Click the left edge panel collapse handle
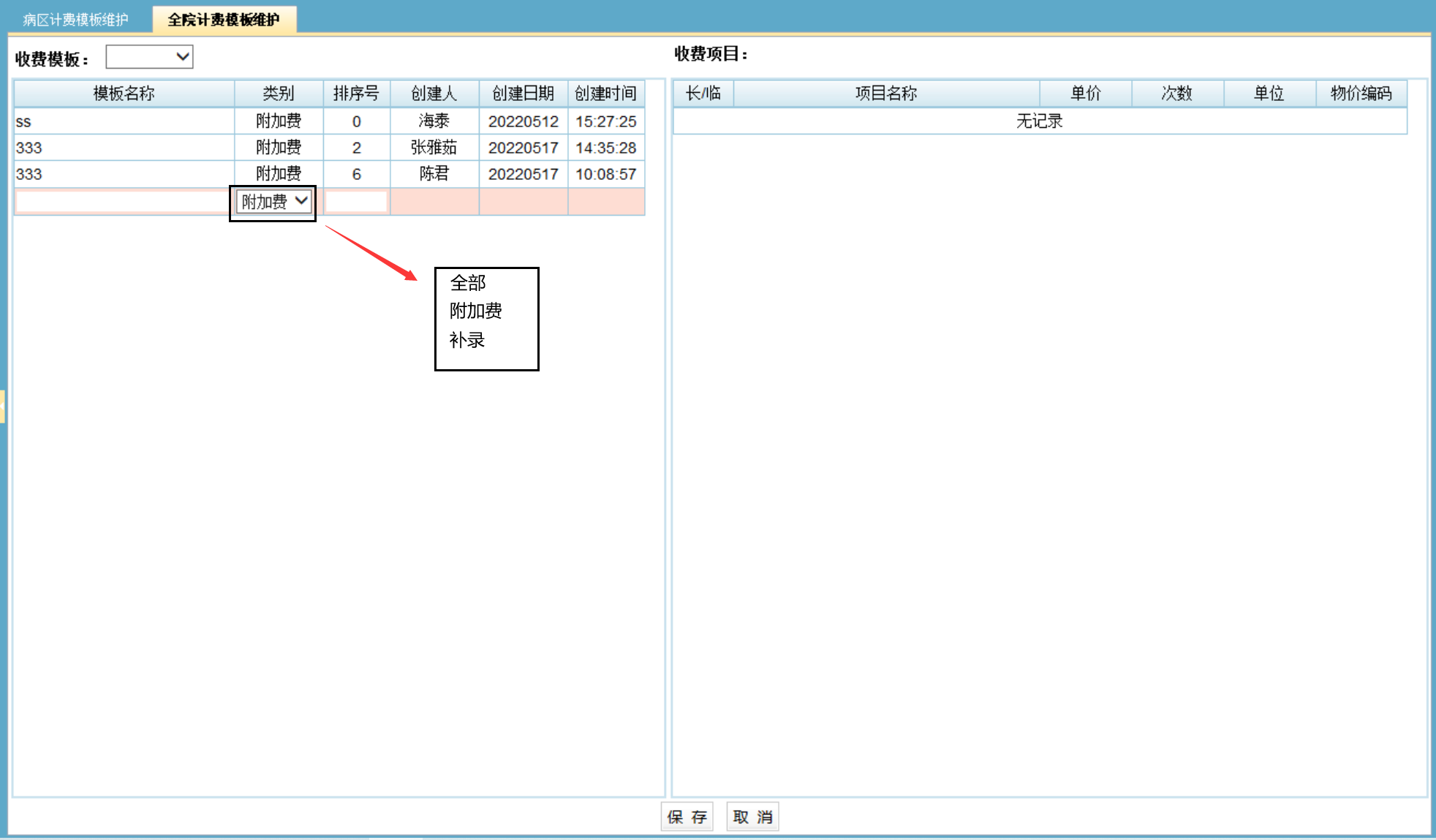 click(3, 406)
